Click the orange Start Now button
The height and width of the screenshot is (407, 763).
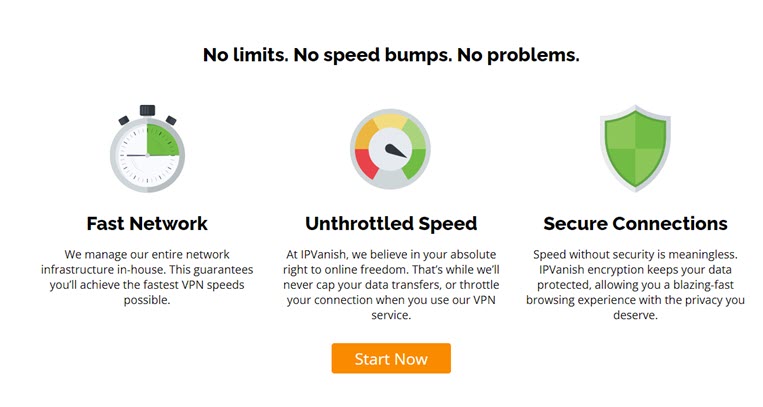(391, 358)
